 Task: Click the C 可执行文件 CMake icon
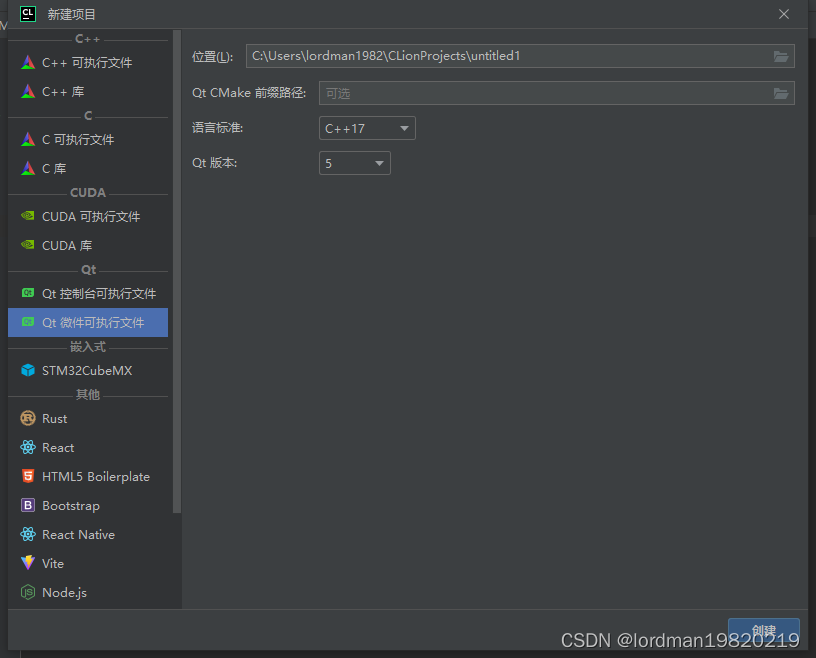(x=28, y=140)
